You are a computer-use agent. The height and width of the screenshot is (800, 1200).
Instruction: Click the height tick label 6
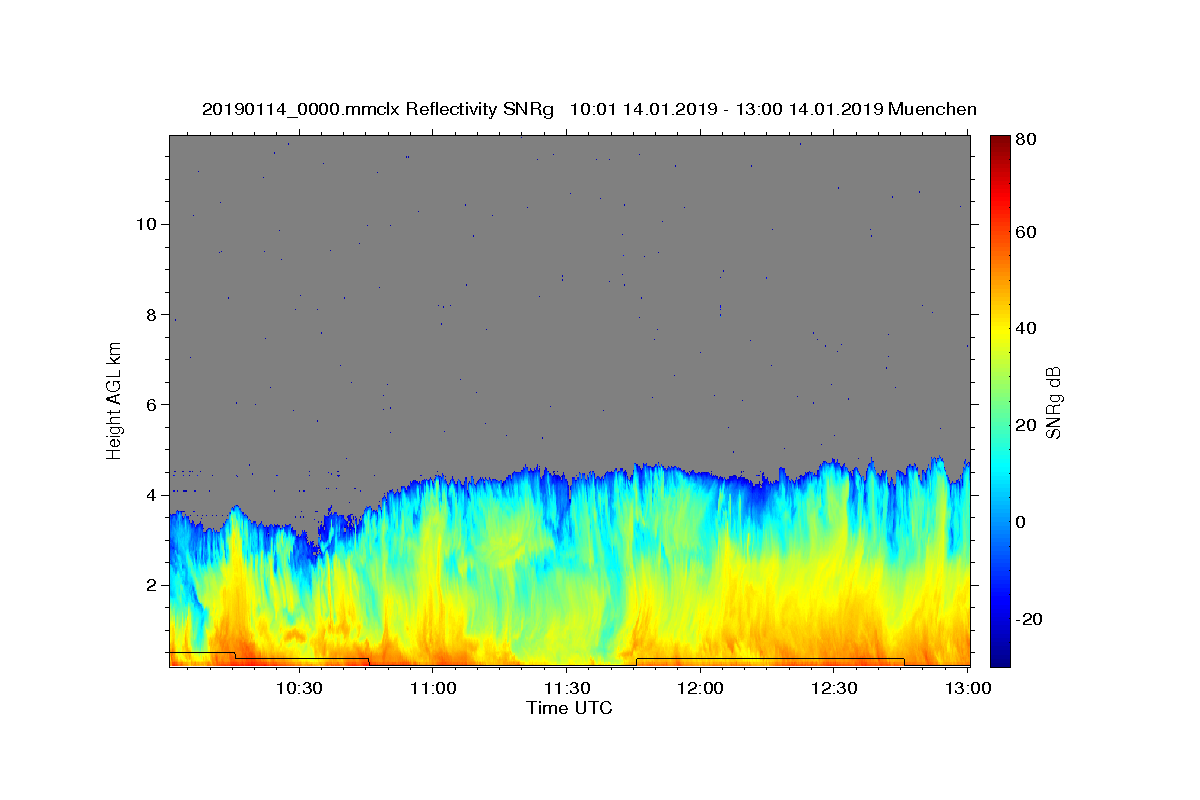[150, 404]
